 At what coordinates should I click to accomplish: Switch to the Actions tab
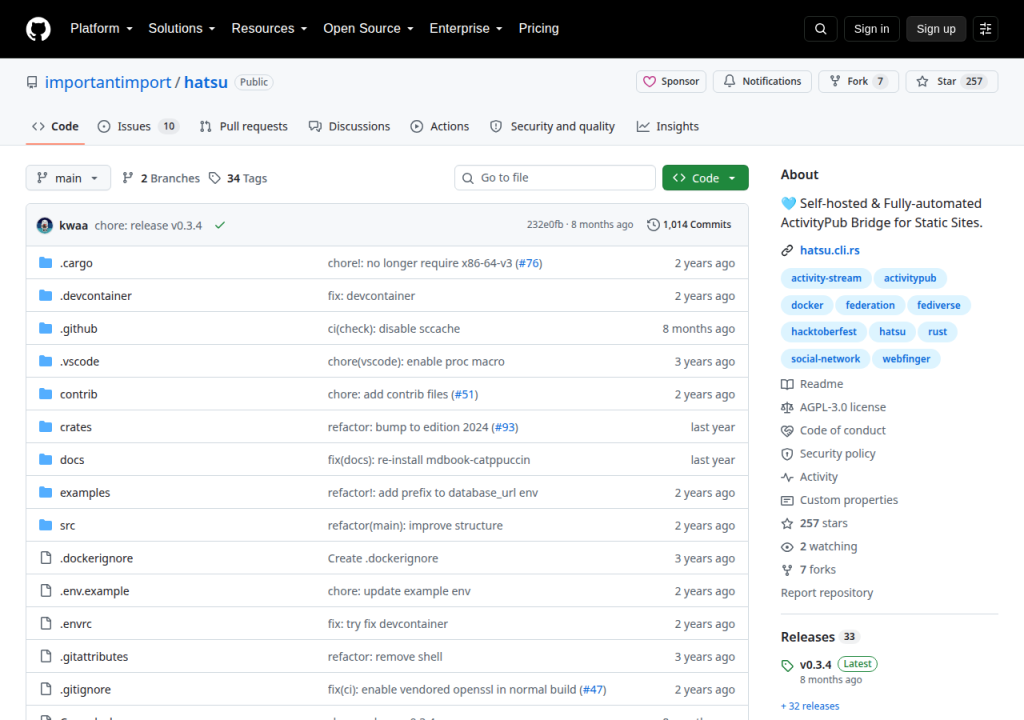tap(440, 126)
